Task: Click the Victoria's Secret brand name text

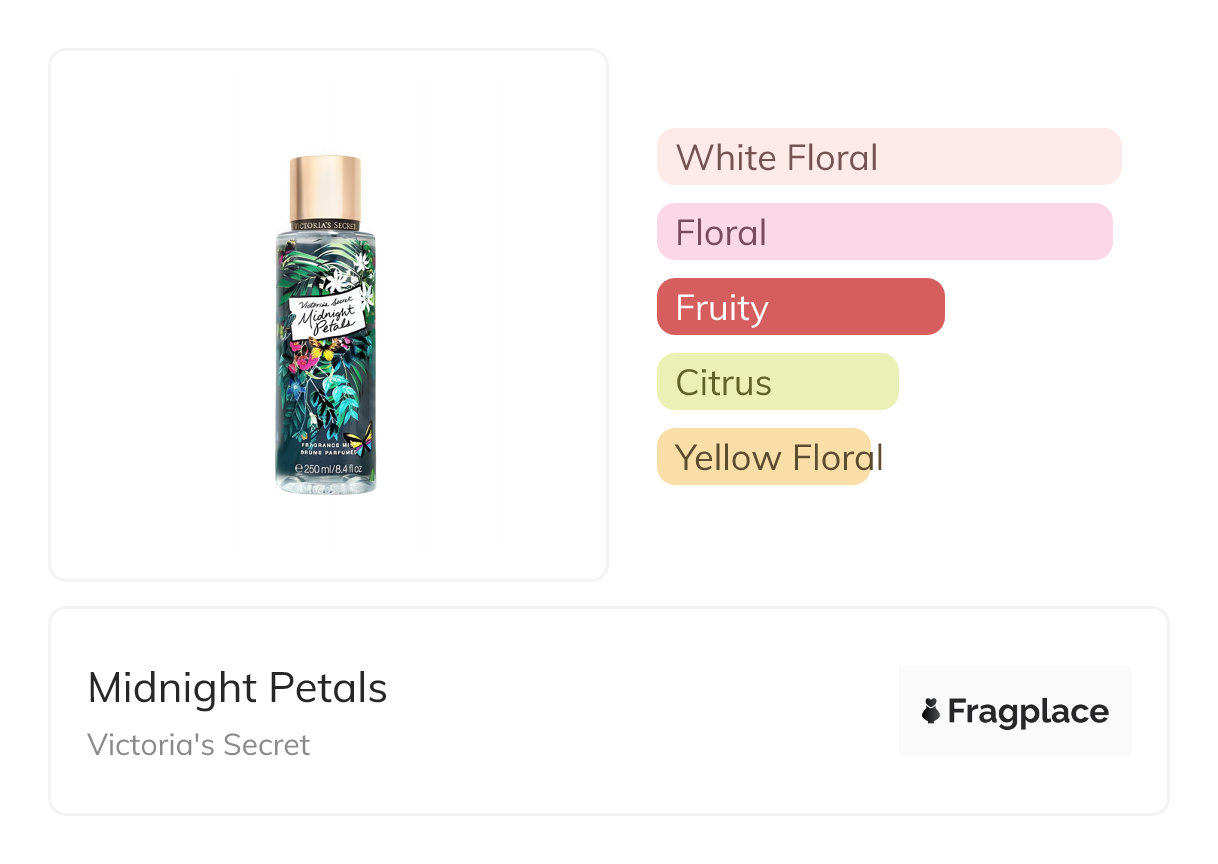Action: tap(199, 745)
